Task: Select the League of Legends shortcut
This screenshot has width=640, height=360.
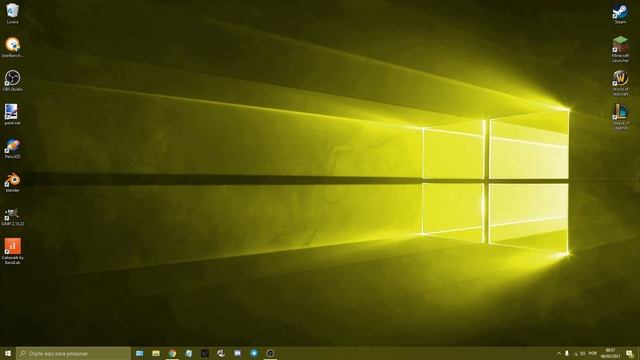Action: coord(620,117)
